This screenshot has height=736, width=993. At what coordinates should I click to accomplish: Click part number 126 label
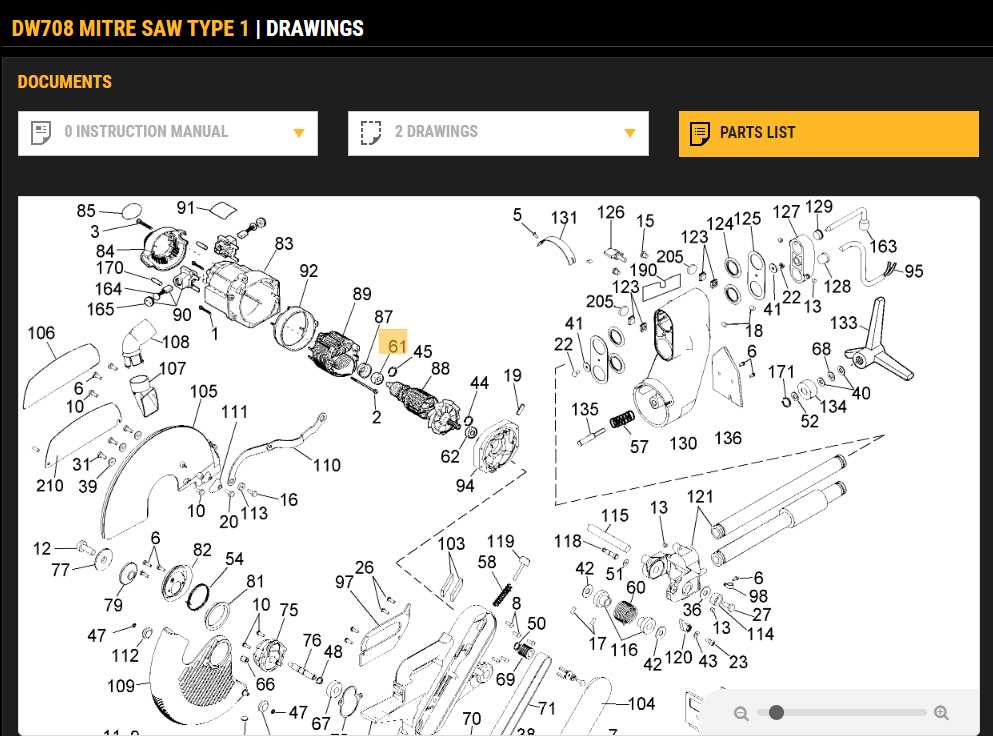coord(610,213)
